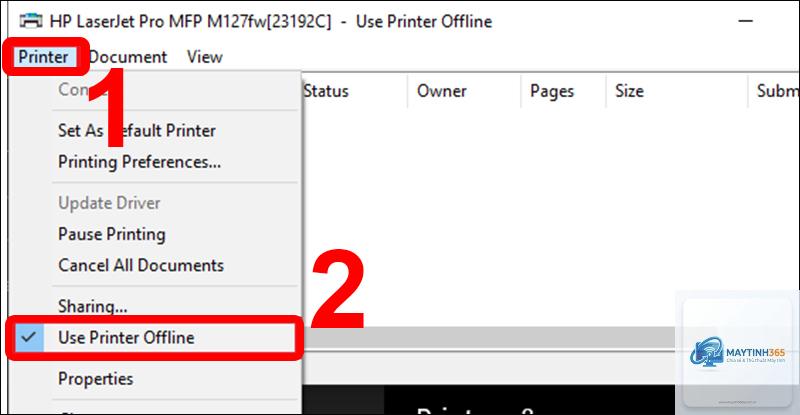Open the Printer menu
Screen dimensions: 800x415
click(x=43, y=57)
